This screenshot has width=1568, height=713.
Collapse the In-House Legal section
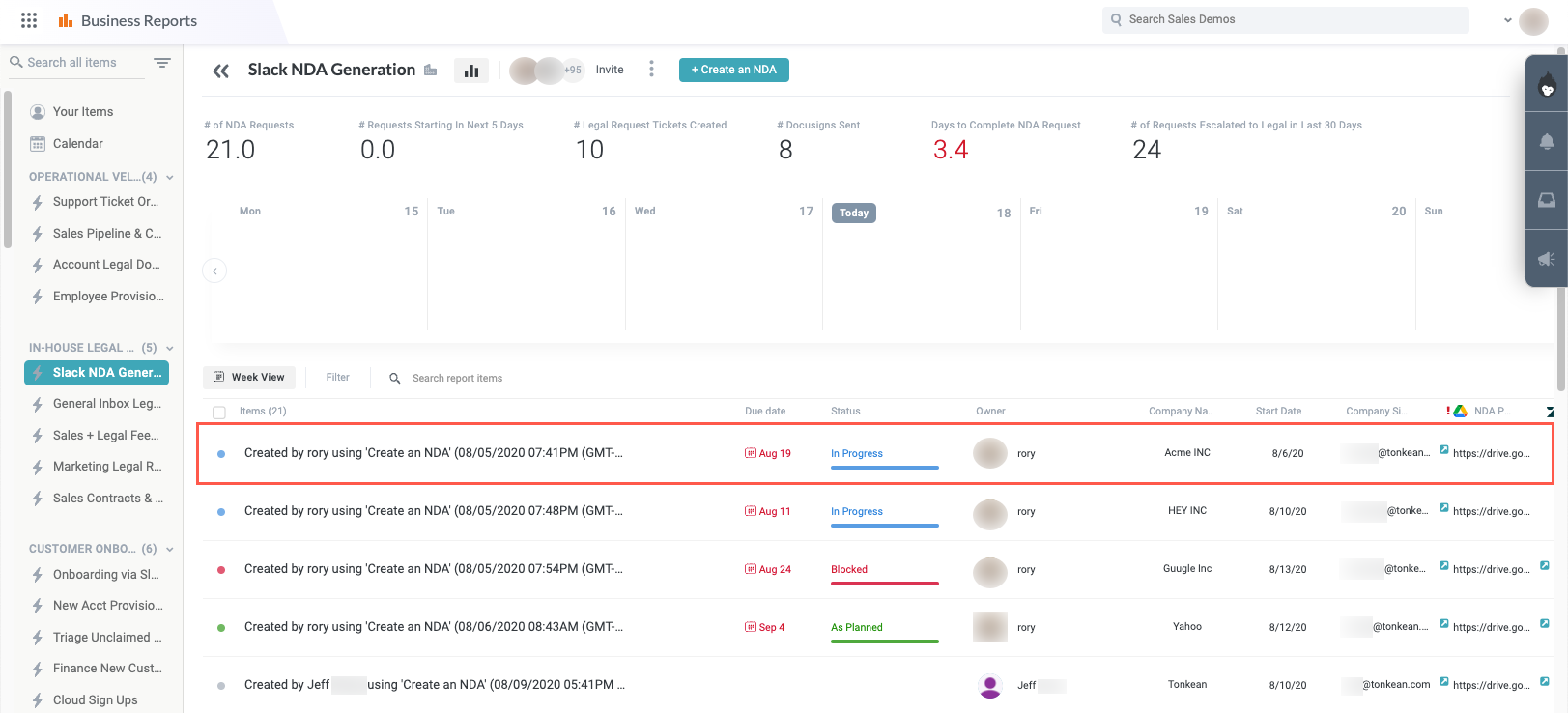tap(170, 348)
